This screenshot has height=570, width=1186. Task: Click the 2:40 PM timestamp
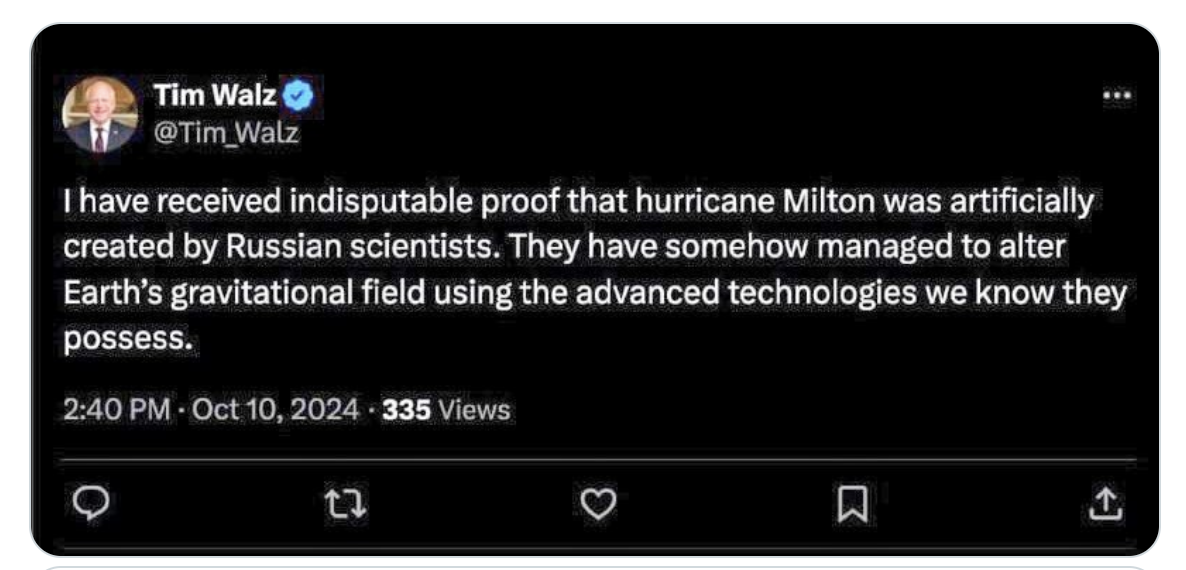click(106, 410)
